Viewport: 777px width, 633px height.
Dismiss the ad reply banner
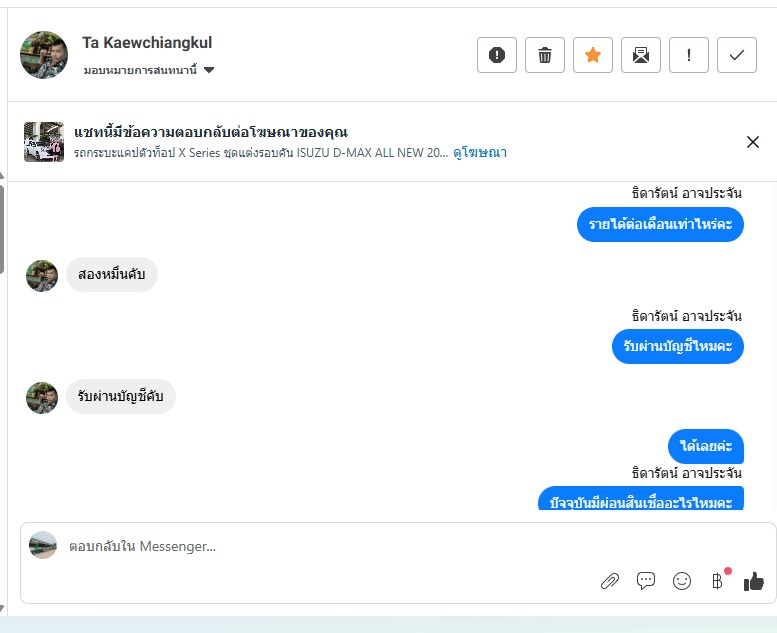(753, 142)
